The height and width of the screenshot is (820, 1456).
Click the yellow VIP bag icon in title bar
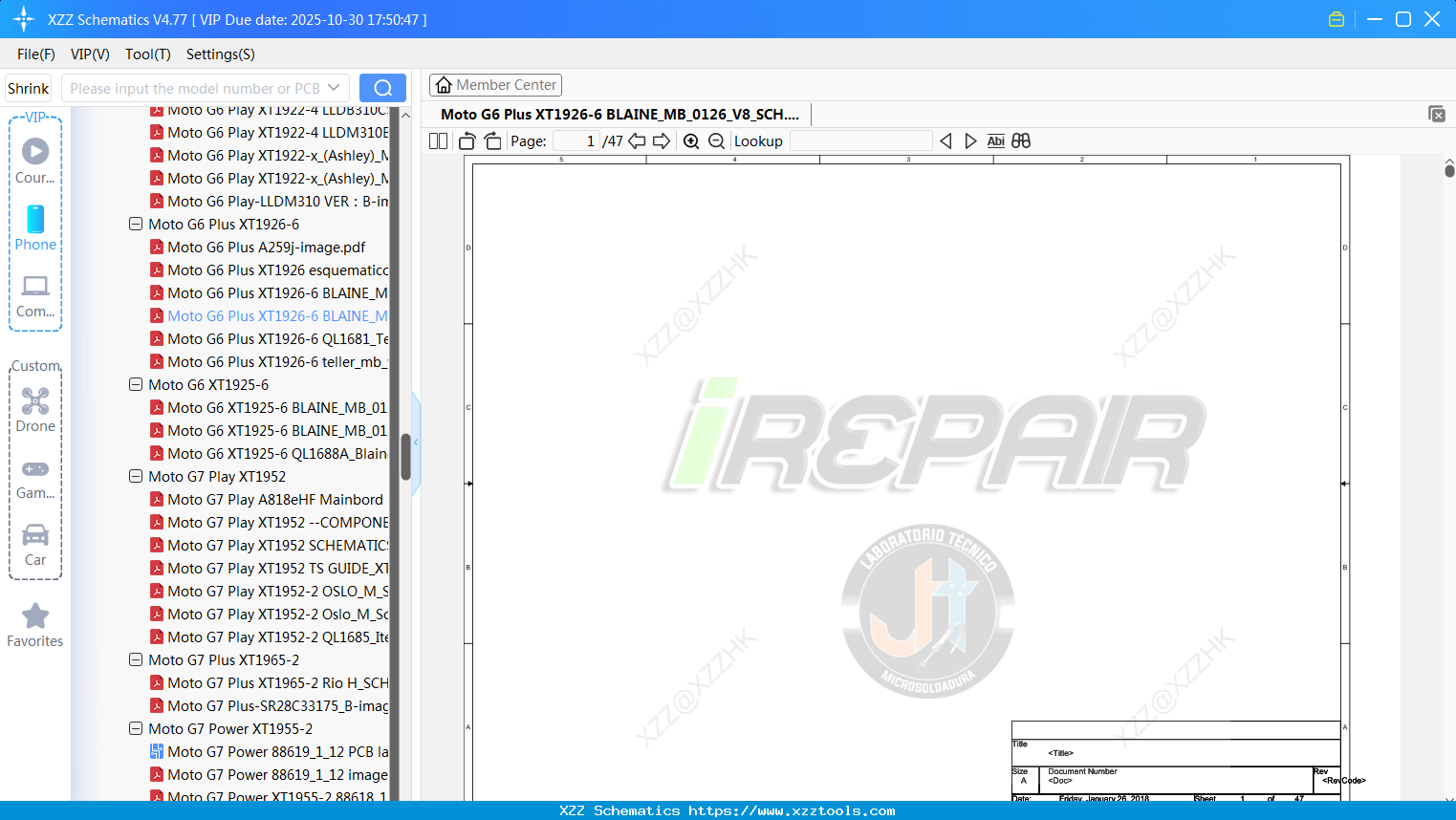pos(1336,19)
